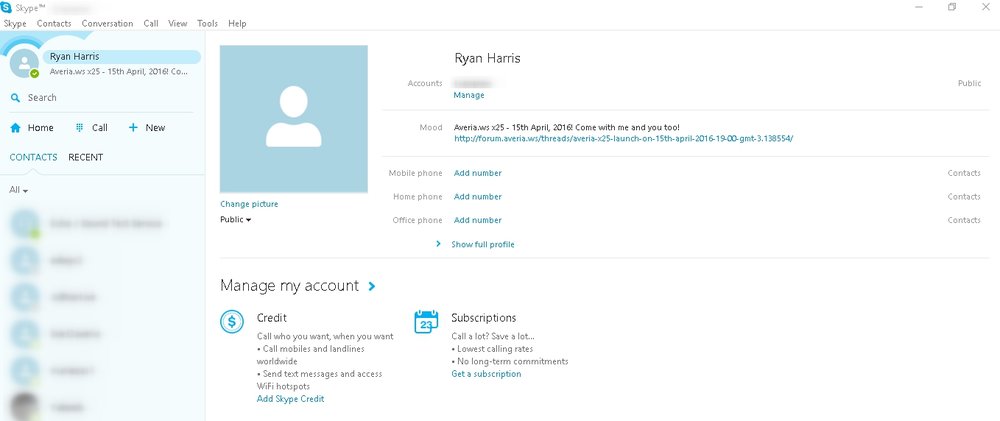Click the Manage my account arrow
The image size is (1000, 421).
point(372,286)
